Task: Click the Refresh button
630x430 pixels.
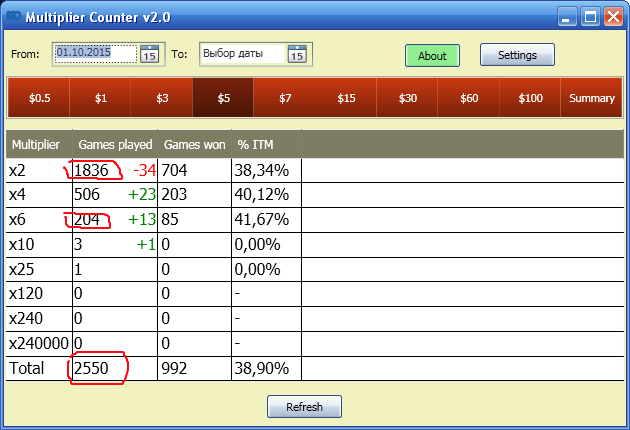Action: pyautogui.click(x=304, y=407)
